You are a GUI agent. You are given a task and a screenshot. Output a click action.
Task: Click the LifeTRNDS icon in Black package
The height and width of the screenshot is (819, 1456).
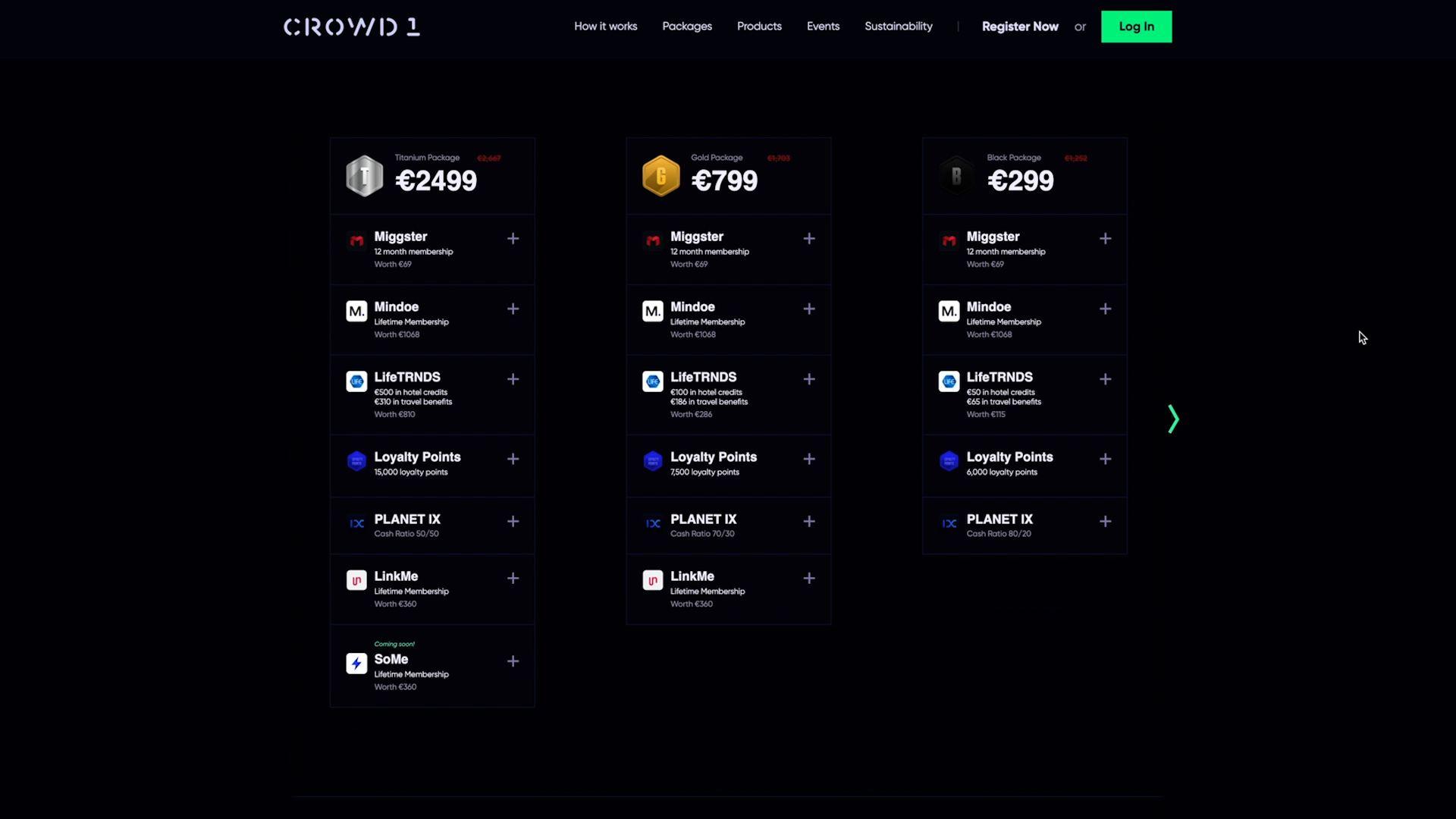[x=949, y=381]
